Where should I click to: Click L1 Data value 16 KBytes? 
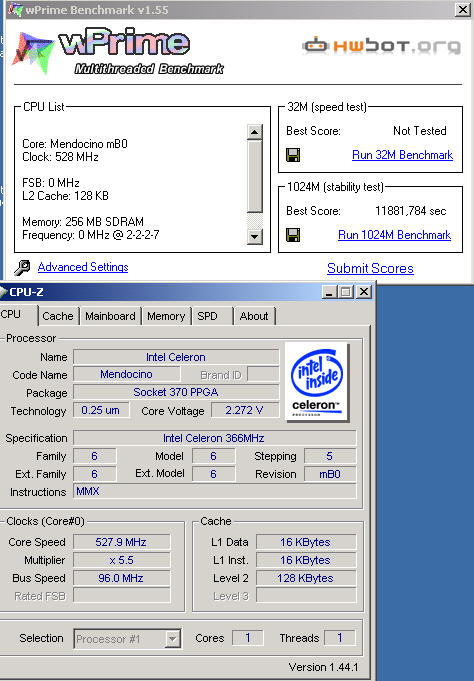tap(305, 542)
